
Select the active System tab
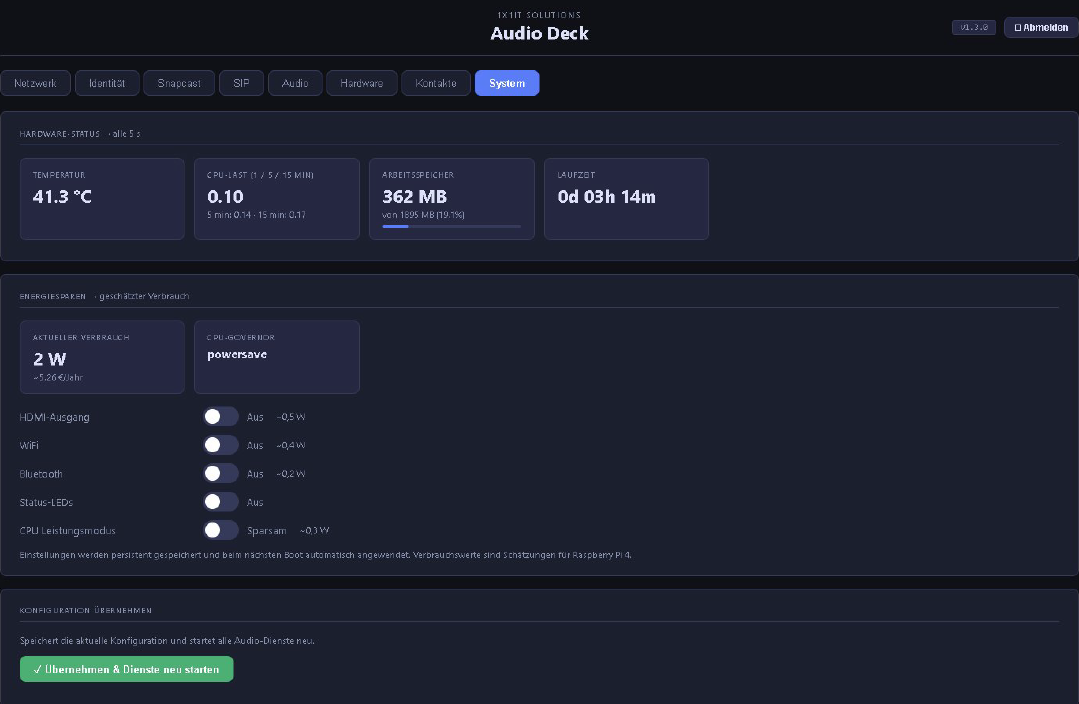[507, 83]
